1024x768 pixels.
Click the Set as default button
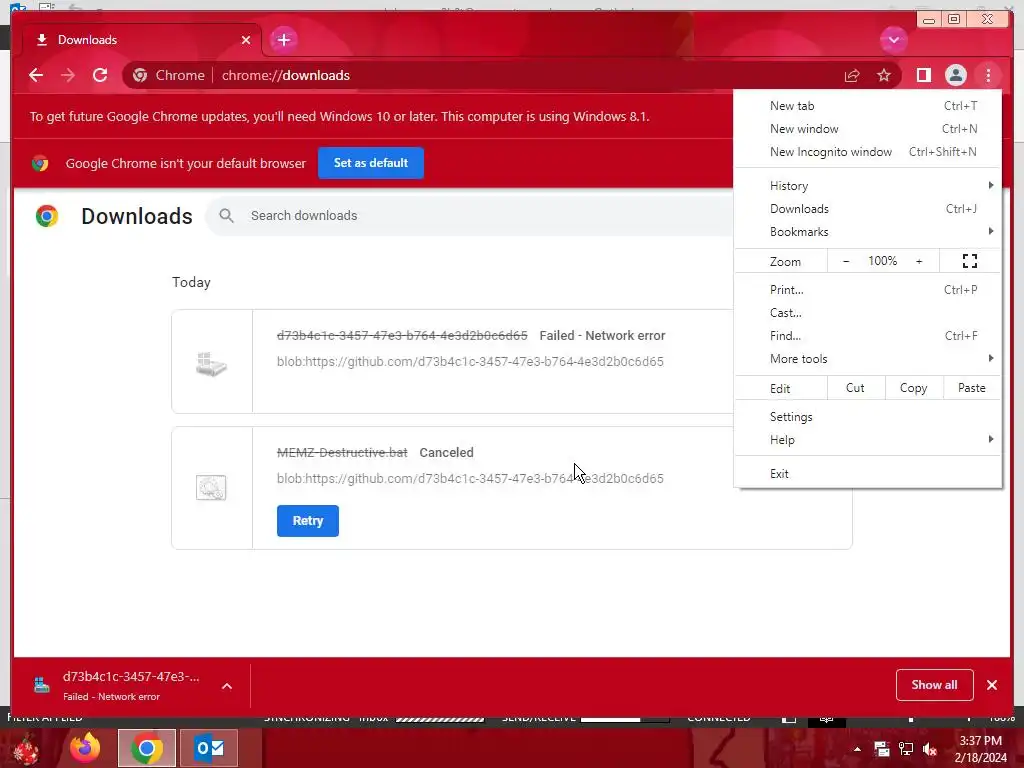tap(371, 163)
